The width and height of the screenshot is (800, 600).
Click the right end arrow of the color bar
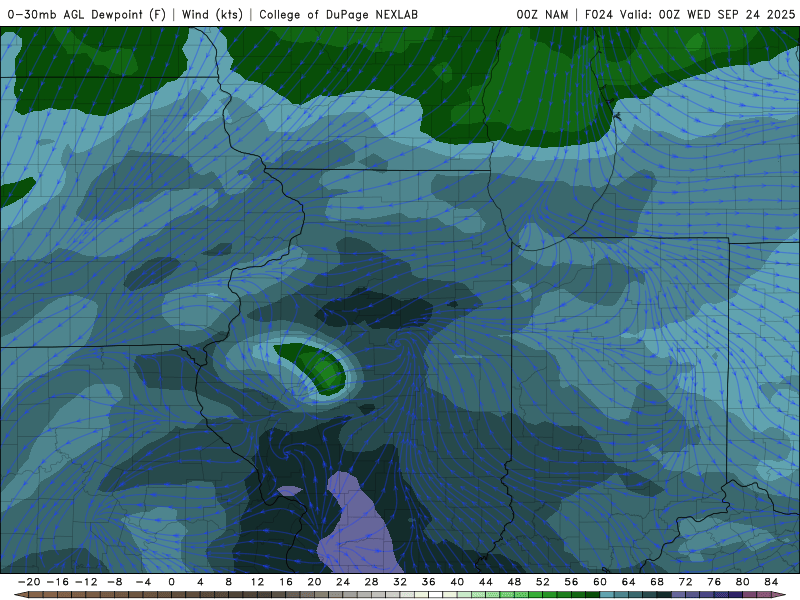click(779, 595)
